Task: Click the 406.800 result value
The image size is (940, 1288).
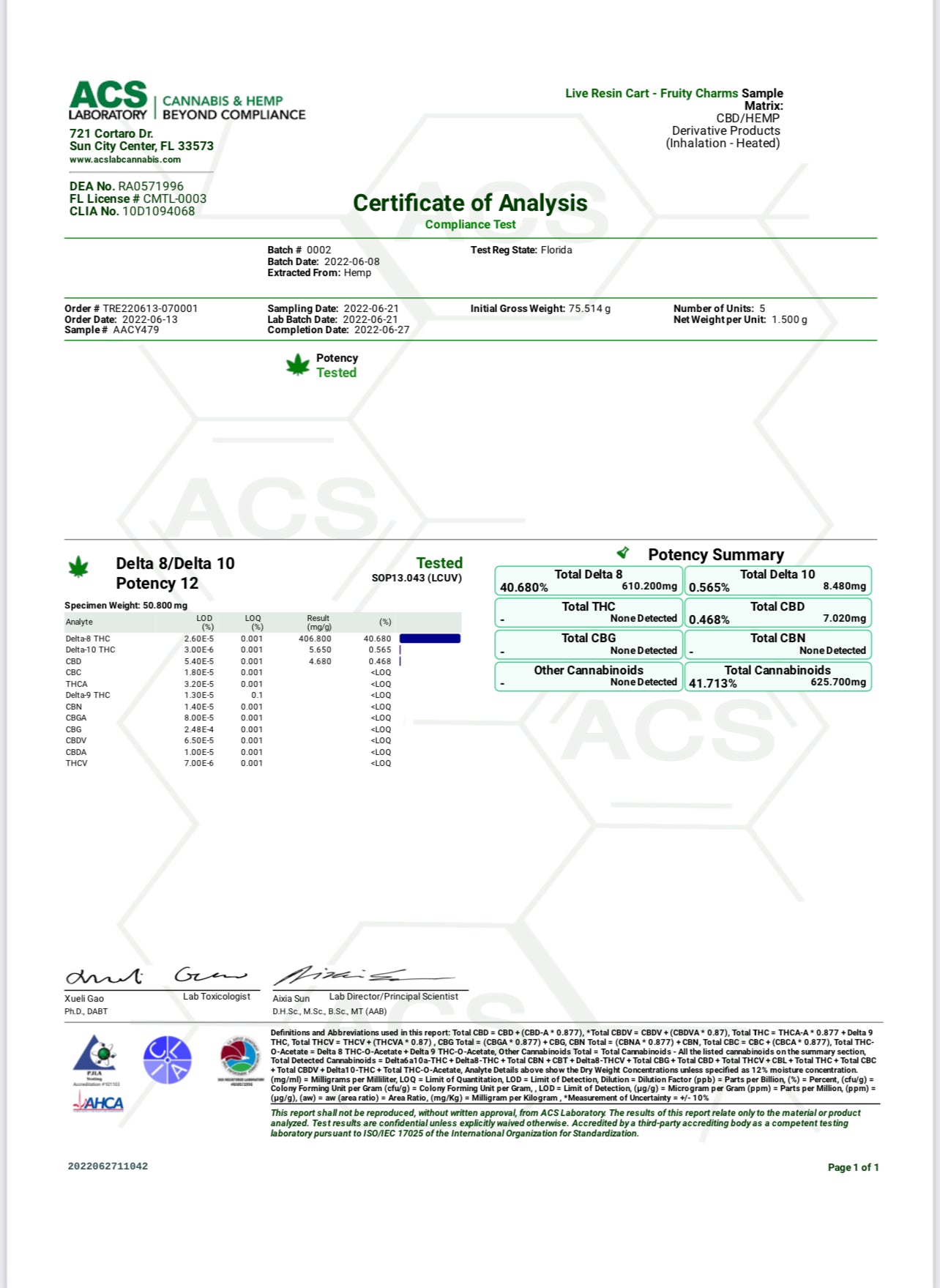Action: [x=315, y=639]
